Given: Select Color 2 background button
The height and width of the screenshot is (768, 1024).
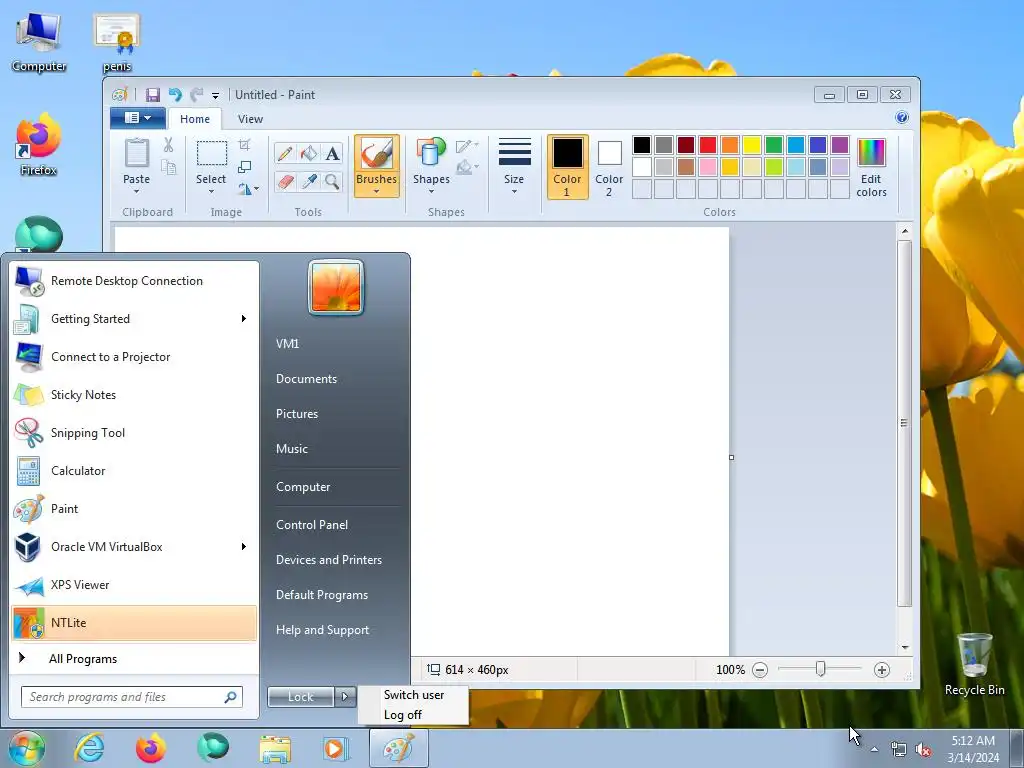Looking at the screenshot, I should pos(609,167).
